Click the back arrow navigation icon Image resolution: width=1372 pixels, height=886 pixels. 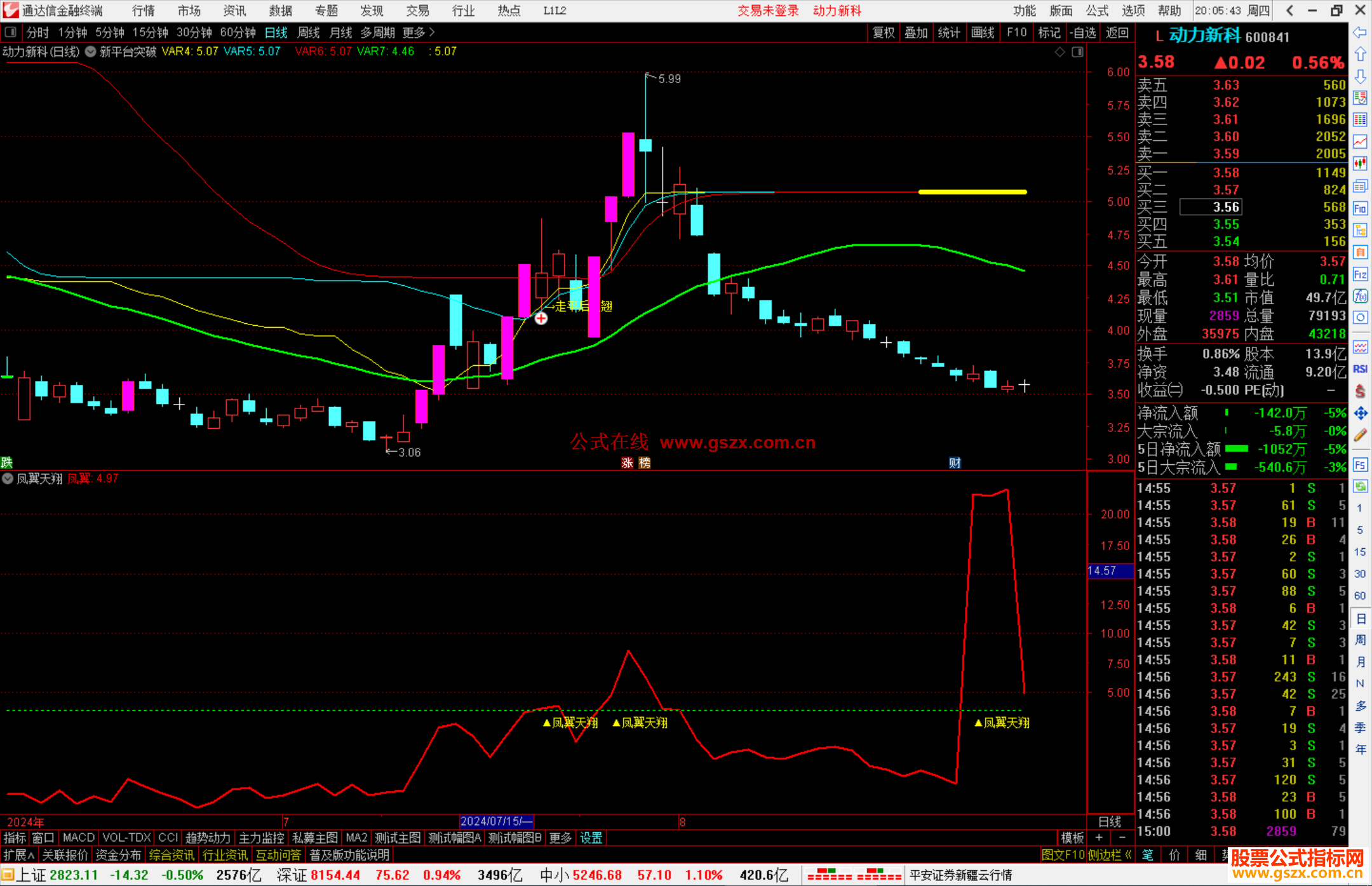pyautogui.click(x=1360, y=32)
